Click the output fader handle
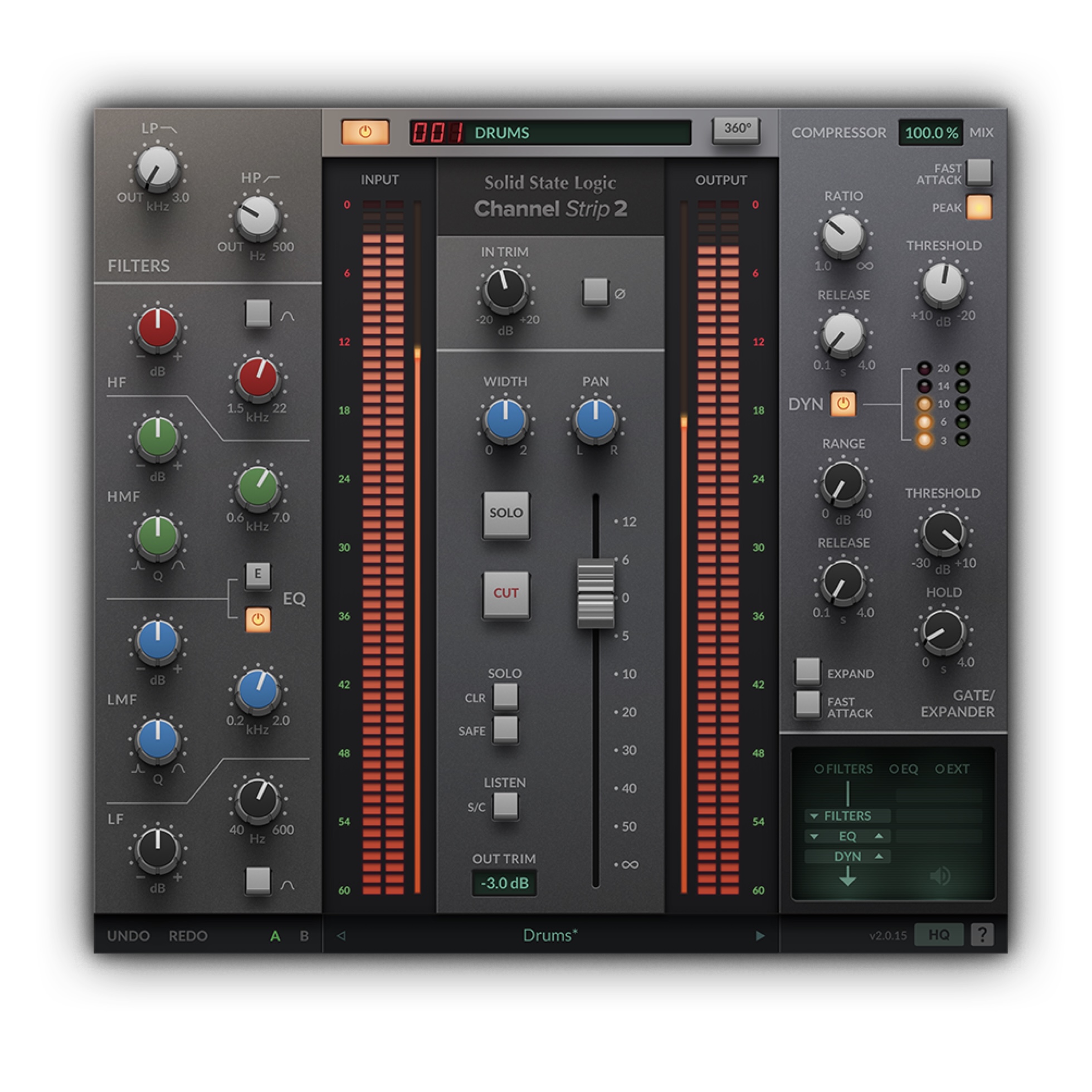 (595, 593)
